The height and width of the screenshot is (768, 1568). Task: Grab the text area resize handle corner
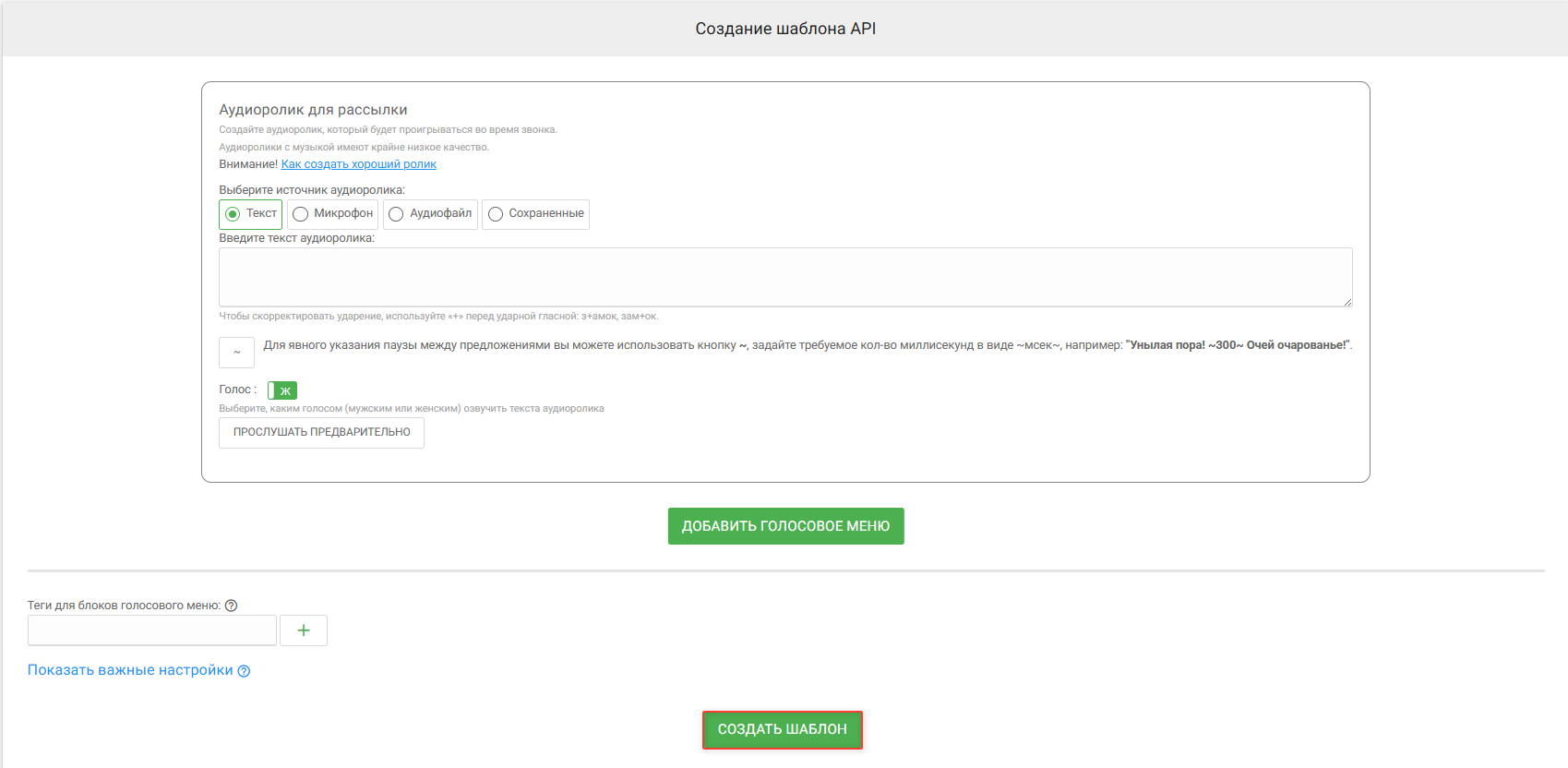tap(1347, 301)
